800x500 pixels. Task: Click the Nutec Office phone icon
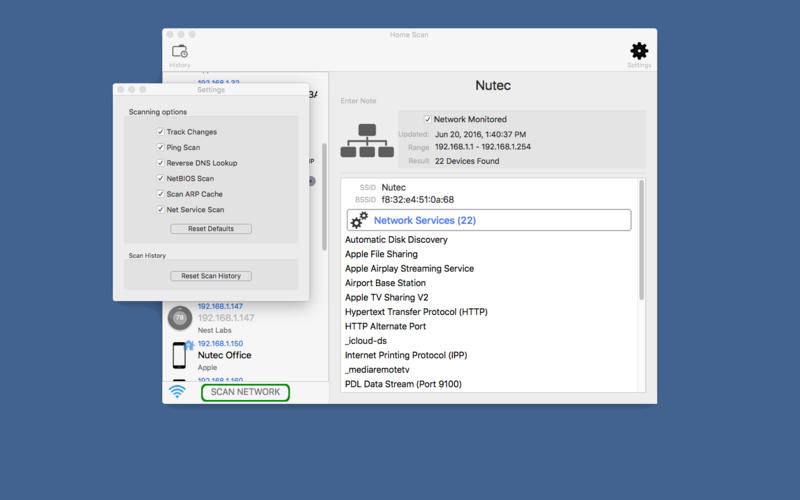[x=179, y=355]
